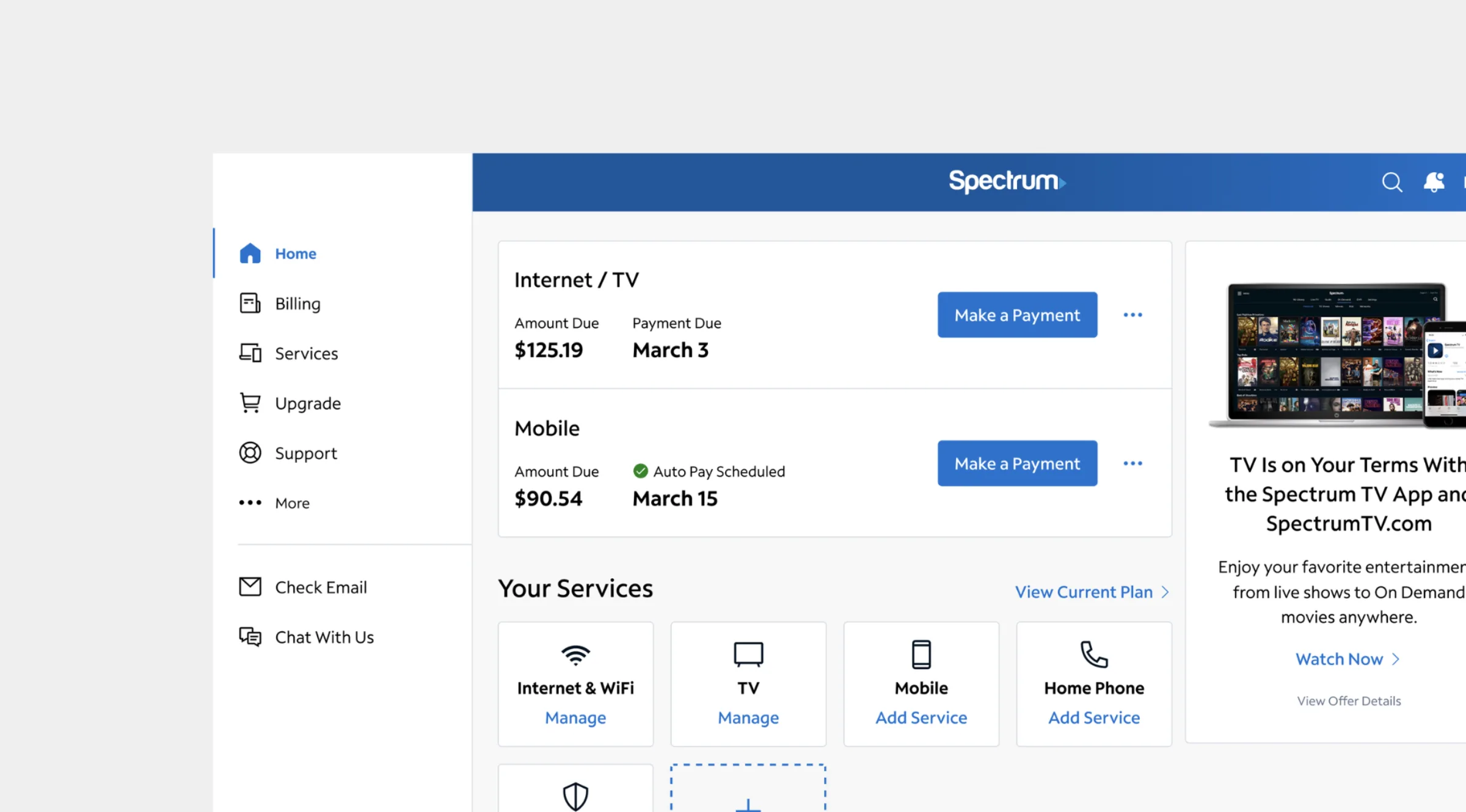Screen dimensions: 1466x812
Task: Click the Spectrum TV laptop promo image
Action: click(x=1338, y=355)
